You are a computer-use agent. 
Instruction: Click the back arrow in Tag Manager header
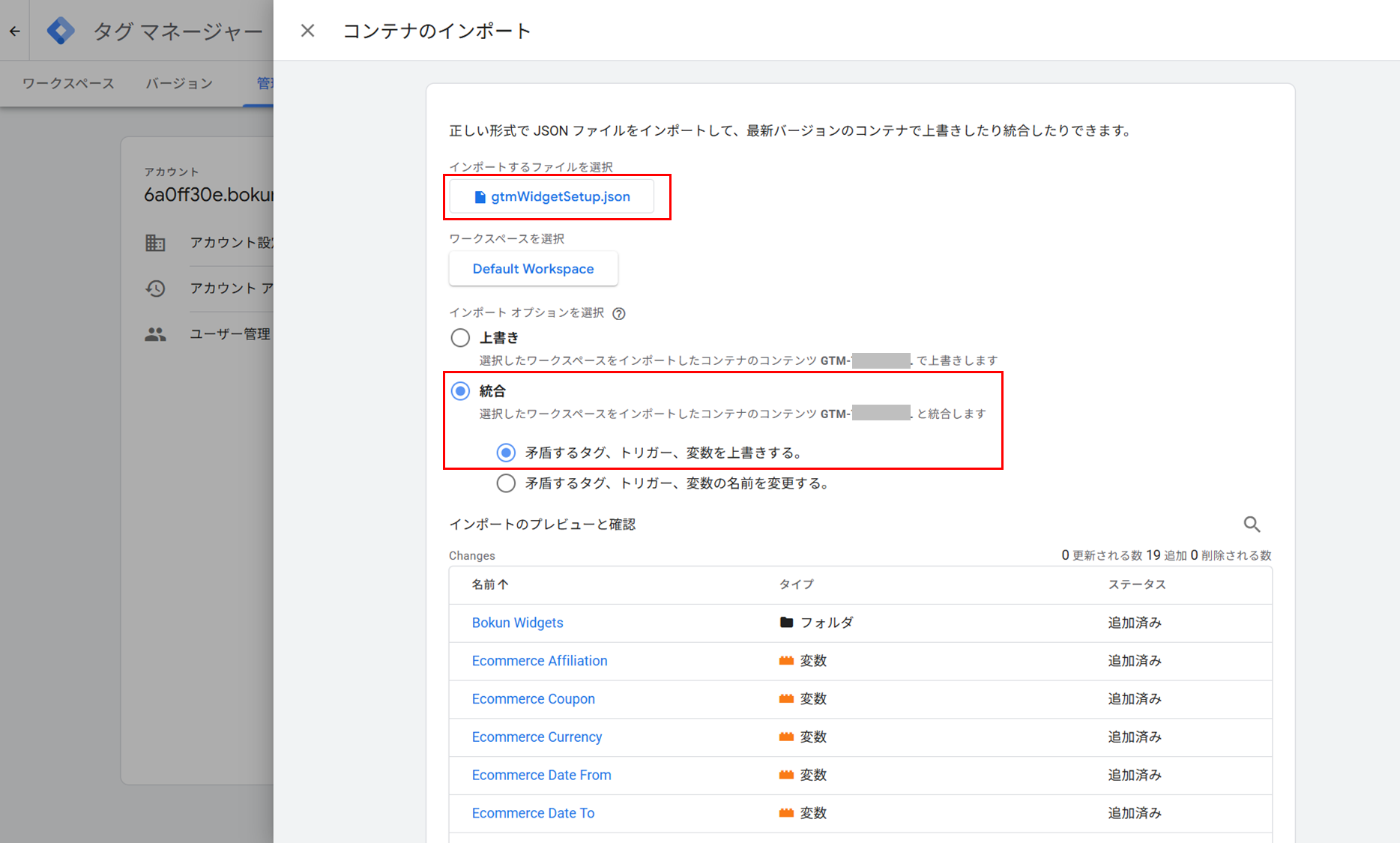coord(15,31)
